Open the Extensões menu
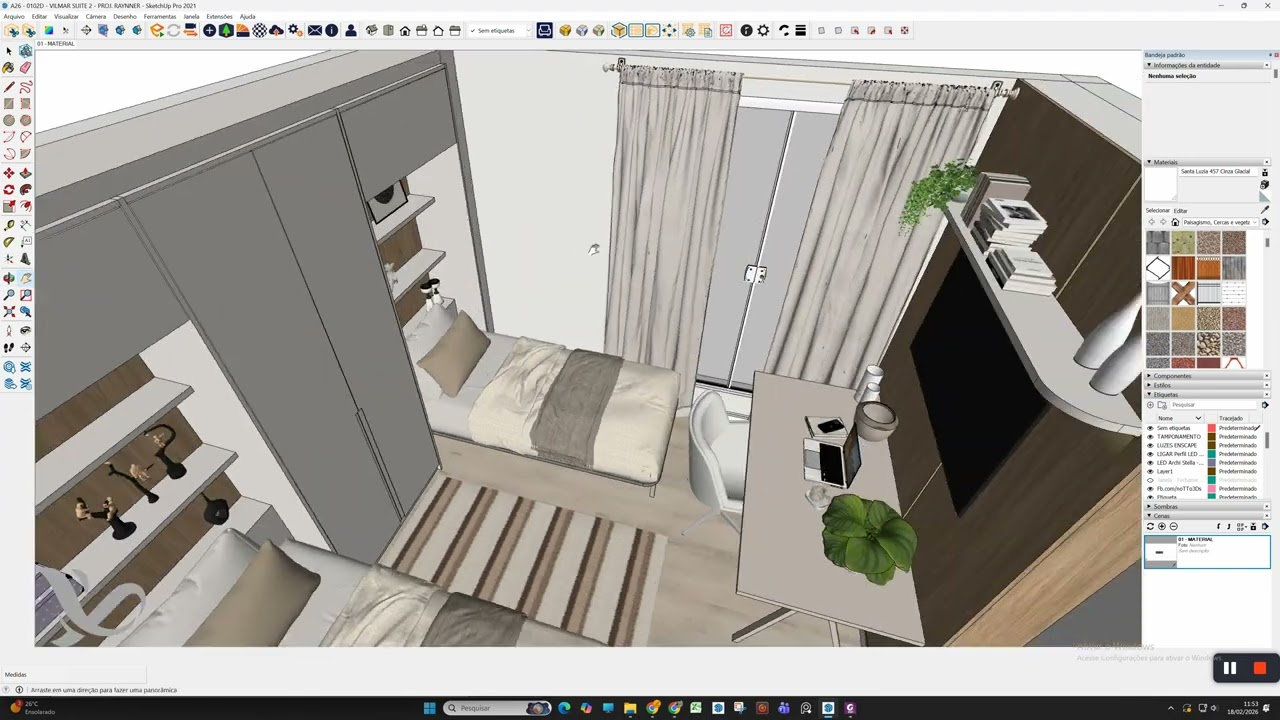Image resolution: width=1280 pixels, height=720 pixels. (x=219, y=17)
